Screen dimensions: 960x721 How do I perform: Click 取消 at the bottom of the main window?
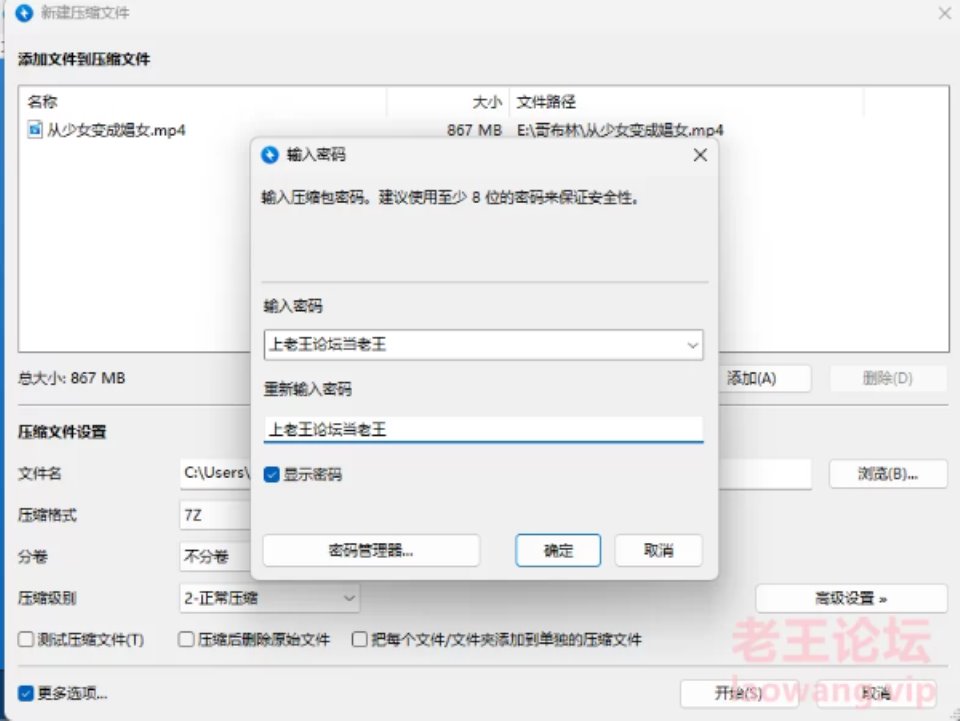click(876, 693)
